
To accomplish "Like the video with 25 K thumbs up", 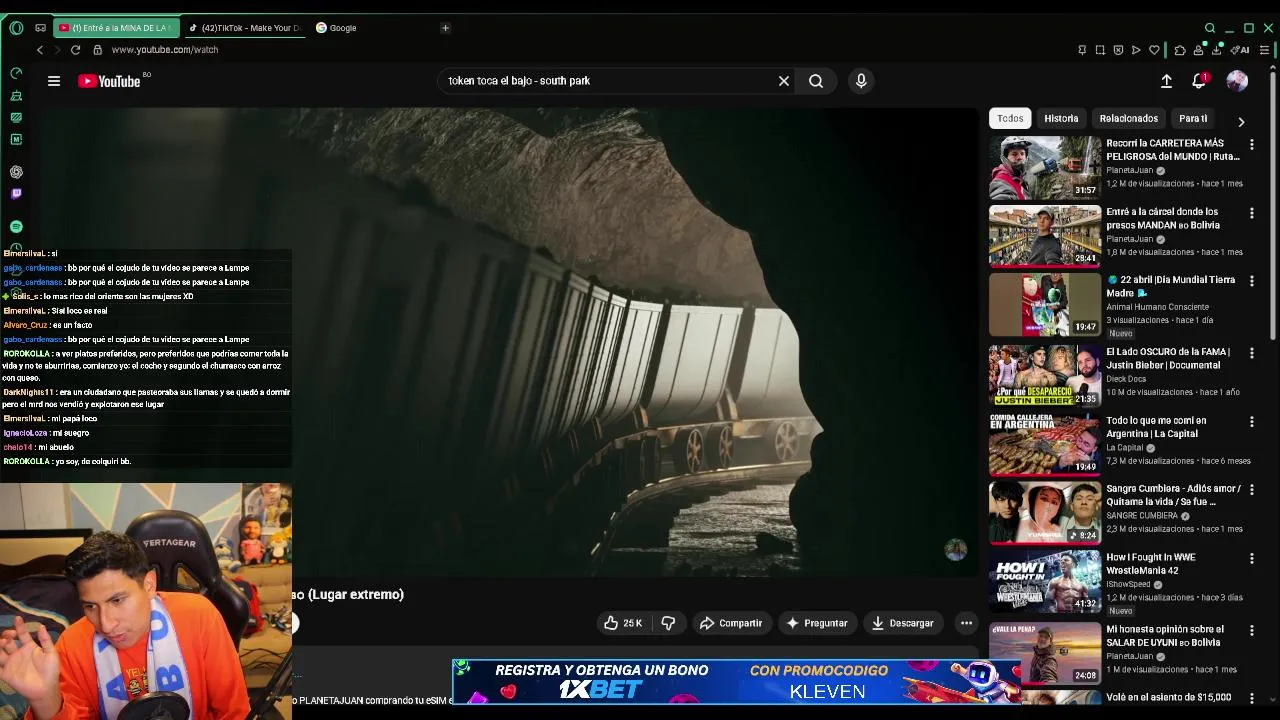I will tap(623, 623).
